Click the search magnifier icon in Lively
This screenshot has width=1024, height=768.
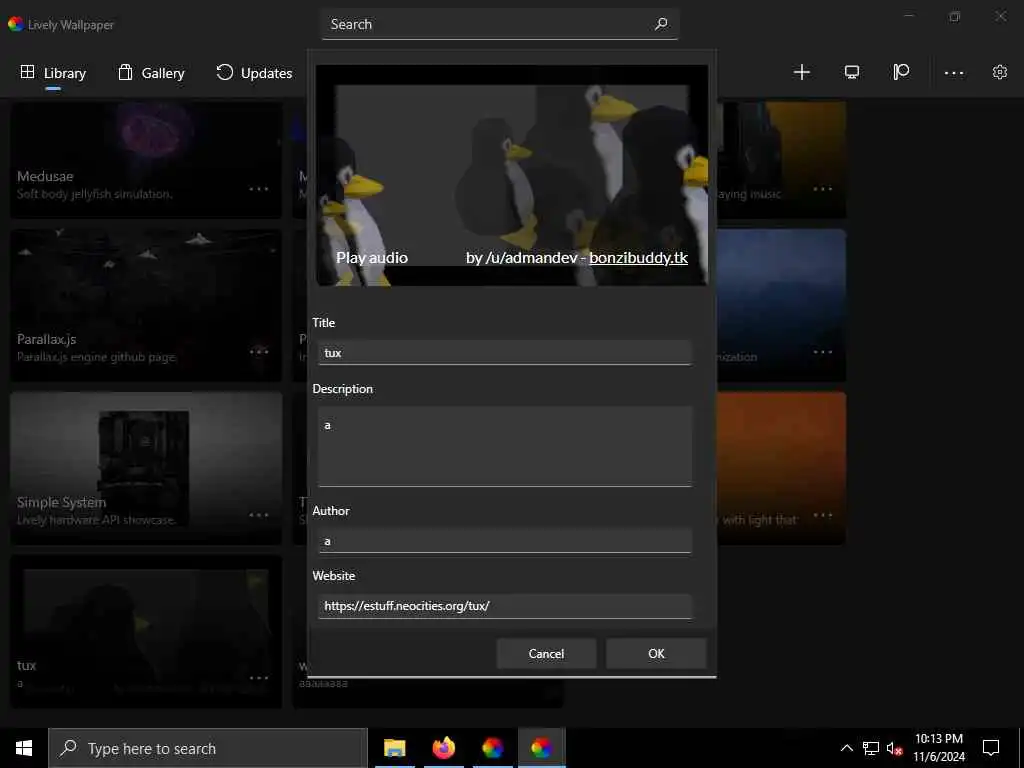point(661,24)
